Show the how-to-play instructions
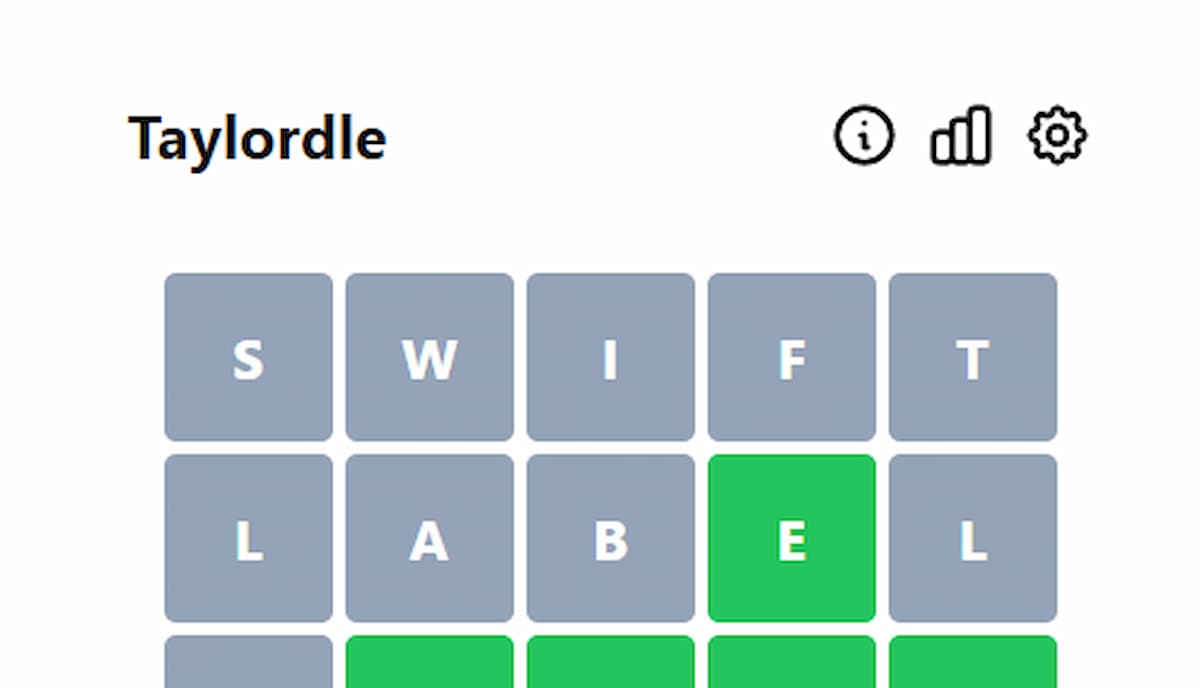 coord(864,136)
